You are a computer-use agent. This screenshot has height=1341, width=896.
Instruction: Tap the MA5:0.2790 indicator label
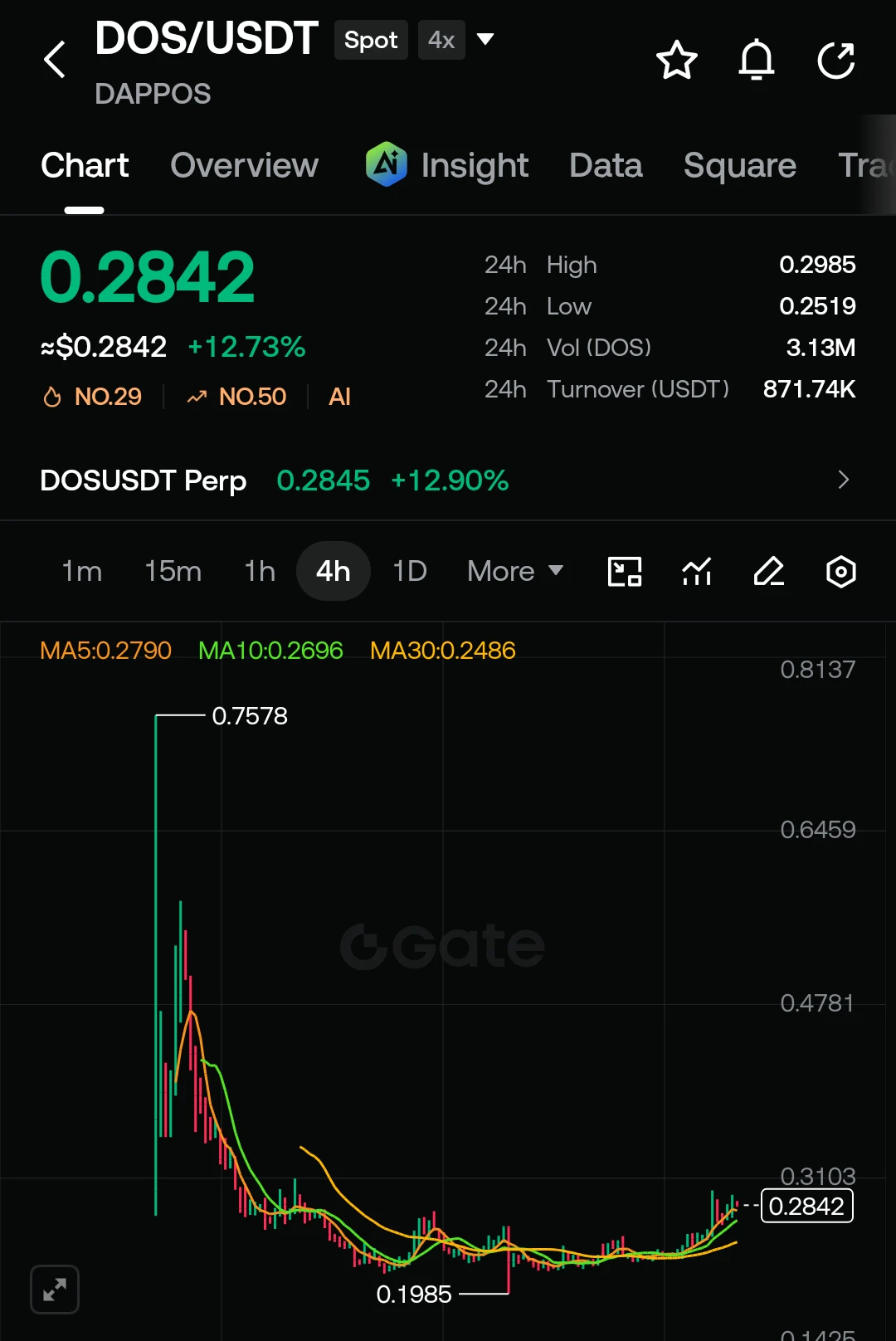pos(105,650)
